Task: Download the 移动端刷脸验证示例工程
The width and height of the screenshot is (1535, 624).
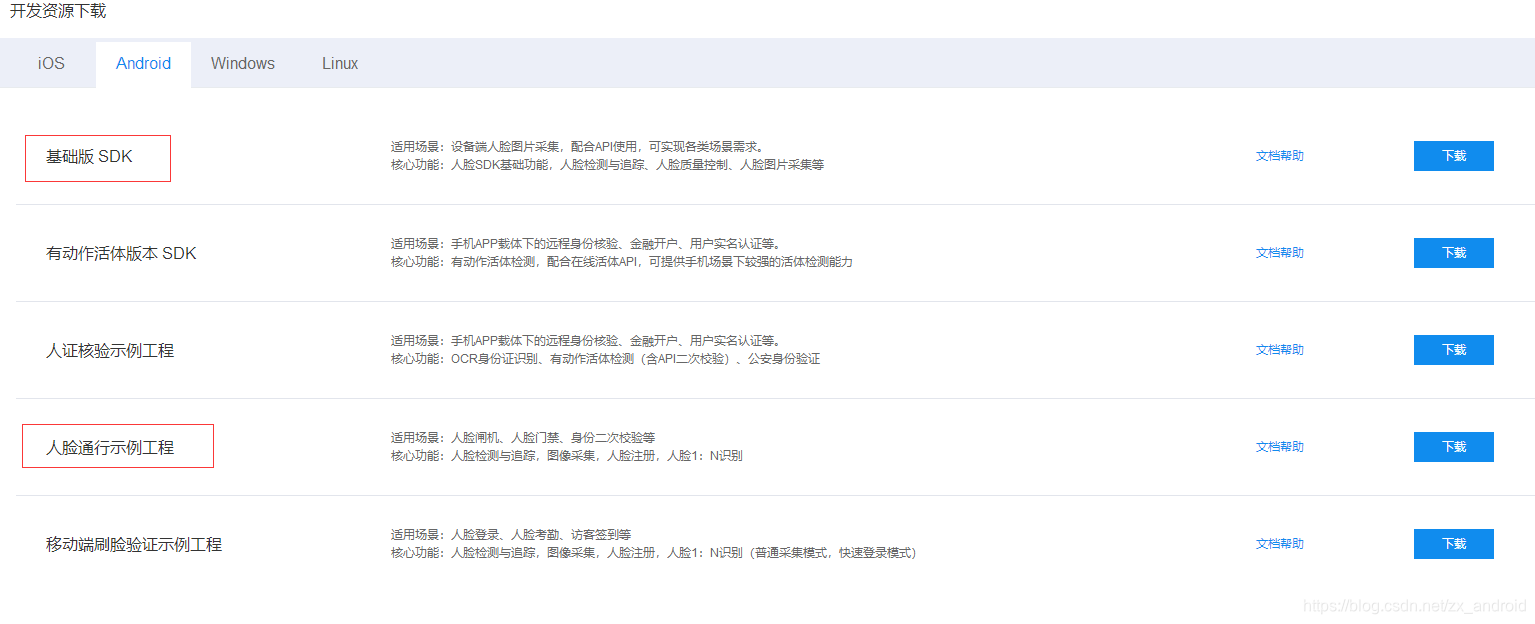Action: pyautogui.click(x=1453, y=544)
